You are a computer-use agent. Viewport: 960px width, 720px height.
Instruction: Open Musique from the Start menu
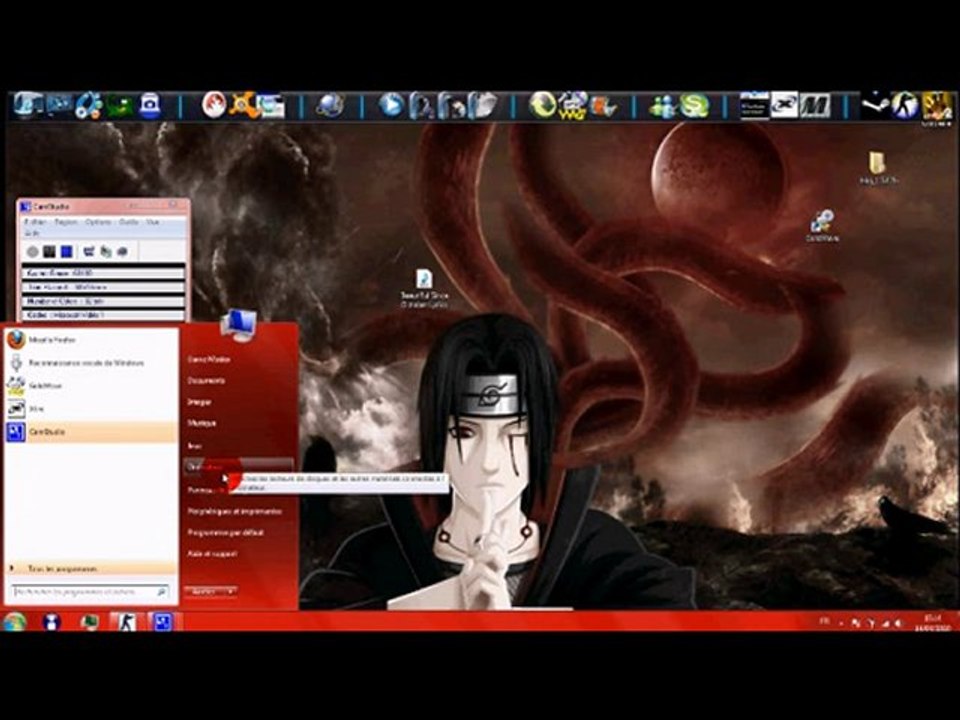(201, 423)
